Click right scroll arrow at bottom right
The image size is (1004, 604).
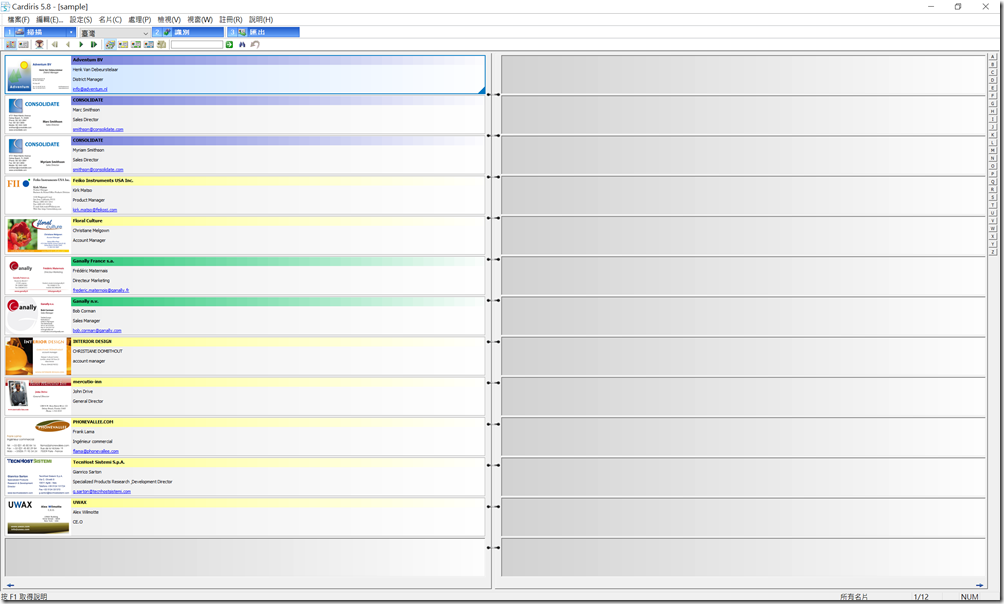(980, 585)
